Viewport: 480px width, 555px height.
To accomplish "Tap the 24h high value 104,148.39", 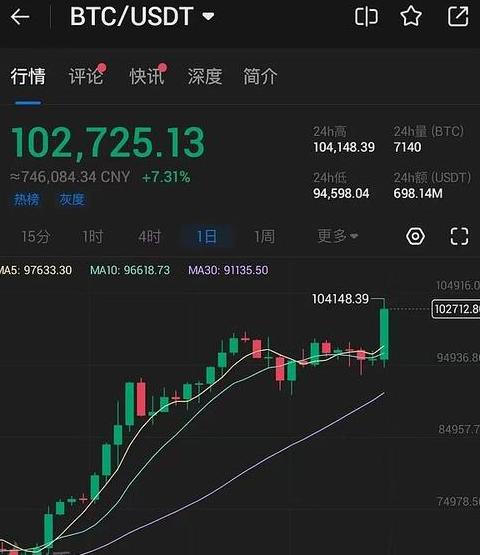I will (344, 147).
